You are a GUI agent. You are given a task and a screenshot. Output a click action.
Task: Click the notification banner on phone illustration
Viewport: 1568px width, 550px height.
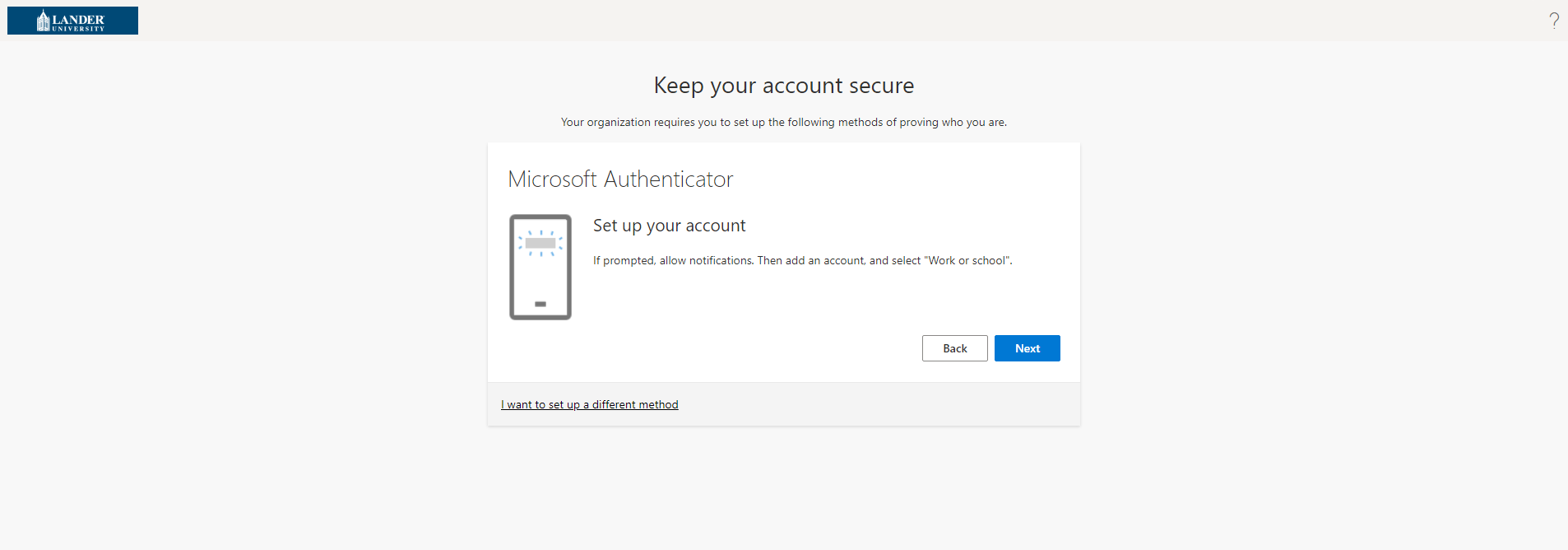tap(540, 243)
